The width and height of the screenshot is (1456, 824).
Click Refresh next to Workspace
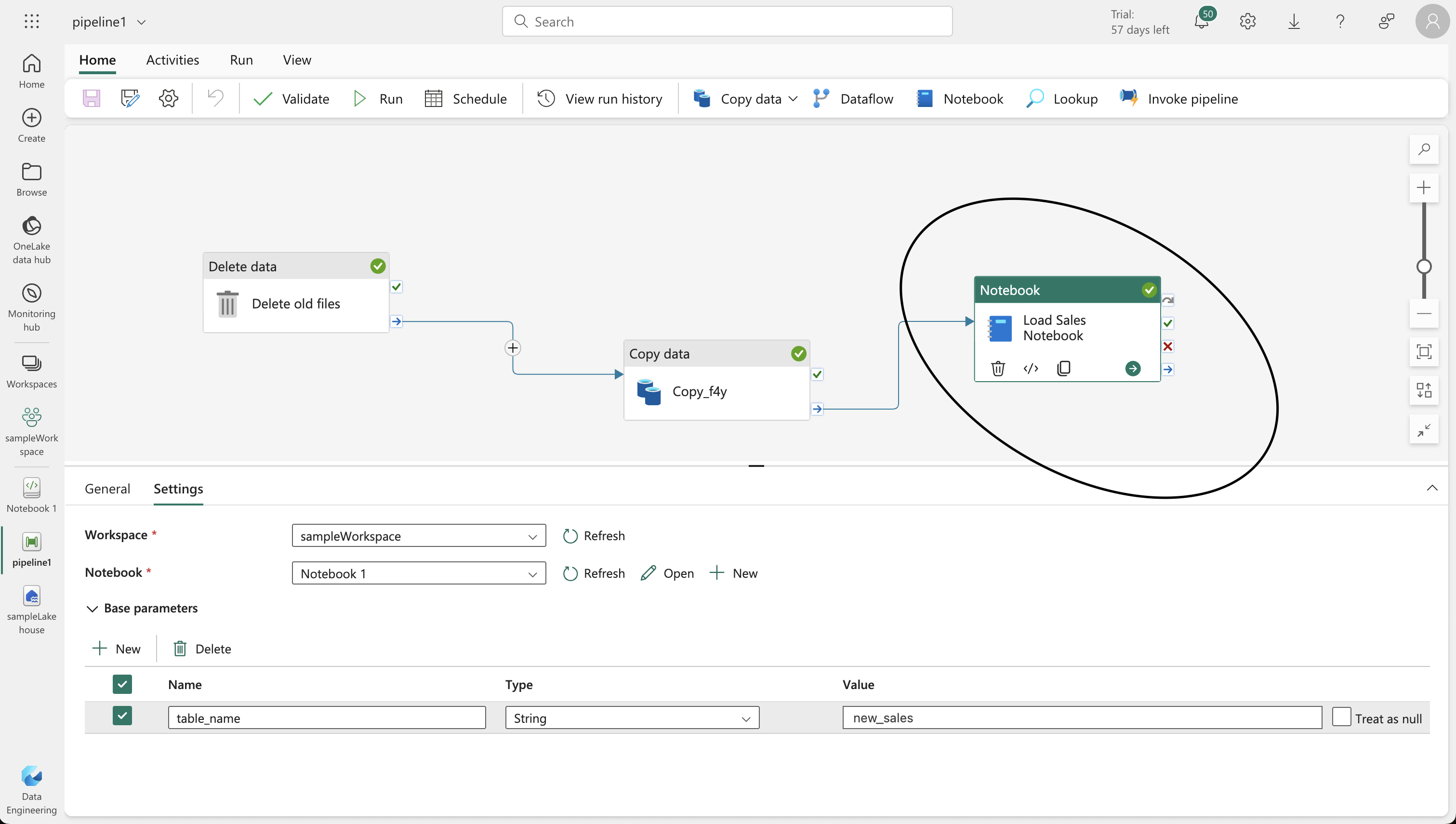click(x=594, y=535)
